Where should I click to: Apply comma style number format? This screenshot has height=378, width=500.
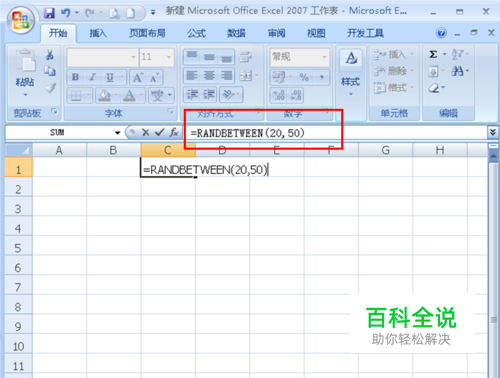pyautogui.click(x=321, y=77)
